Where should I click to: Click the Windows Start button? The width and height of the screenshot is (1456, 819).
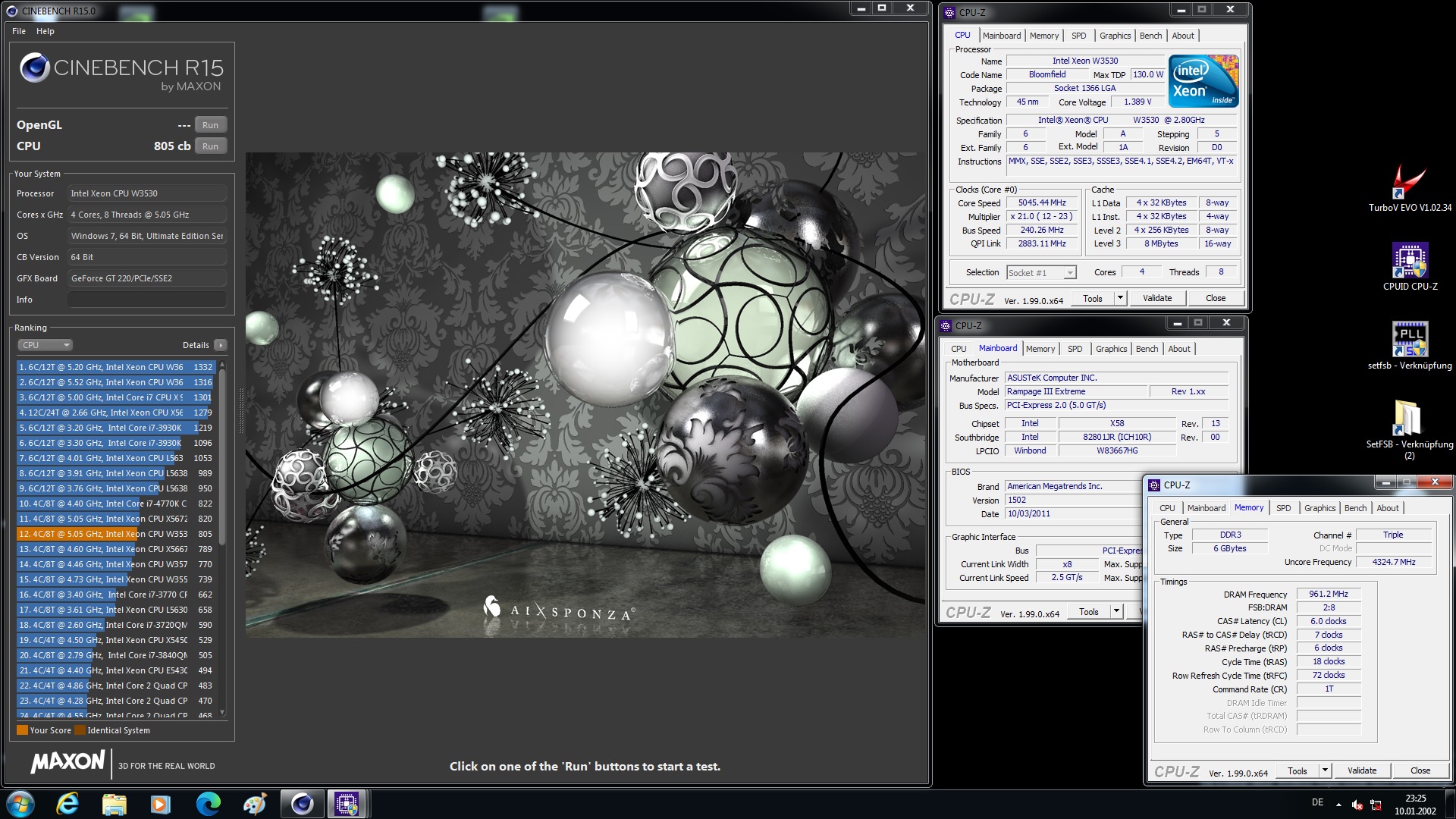(20, 804)
